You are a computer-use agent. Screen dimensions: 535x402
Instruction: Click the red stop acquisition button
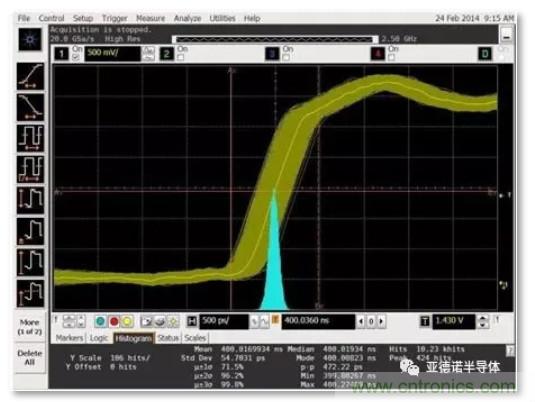pyautogui.click(x=114, y=321)
